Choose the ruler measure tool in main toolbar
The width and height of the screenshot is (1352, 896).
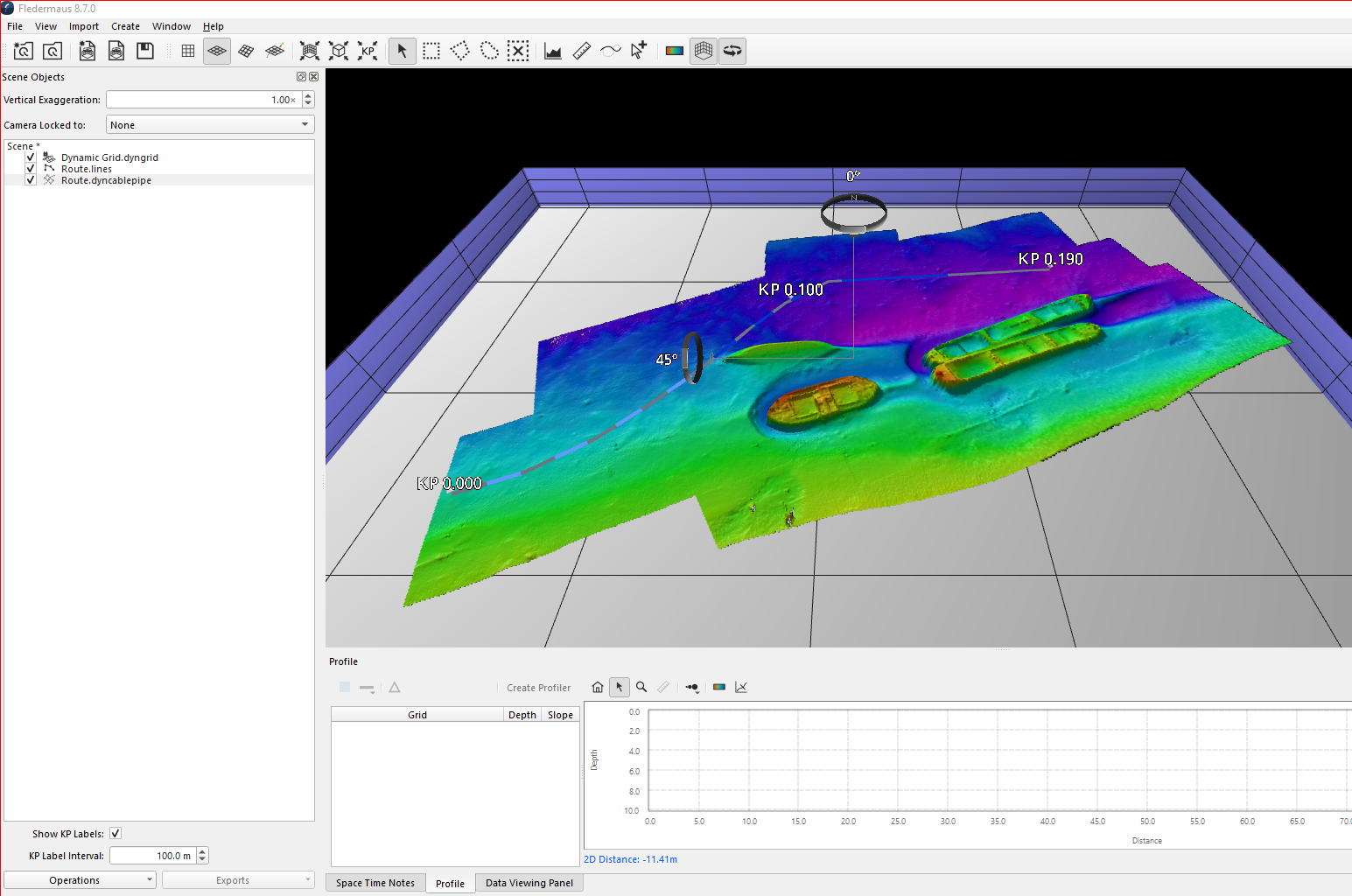582,51
